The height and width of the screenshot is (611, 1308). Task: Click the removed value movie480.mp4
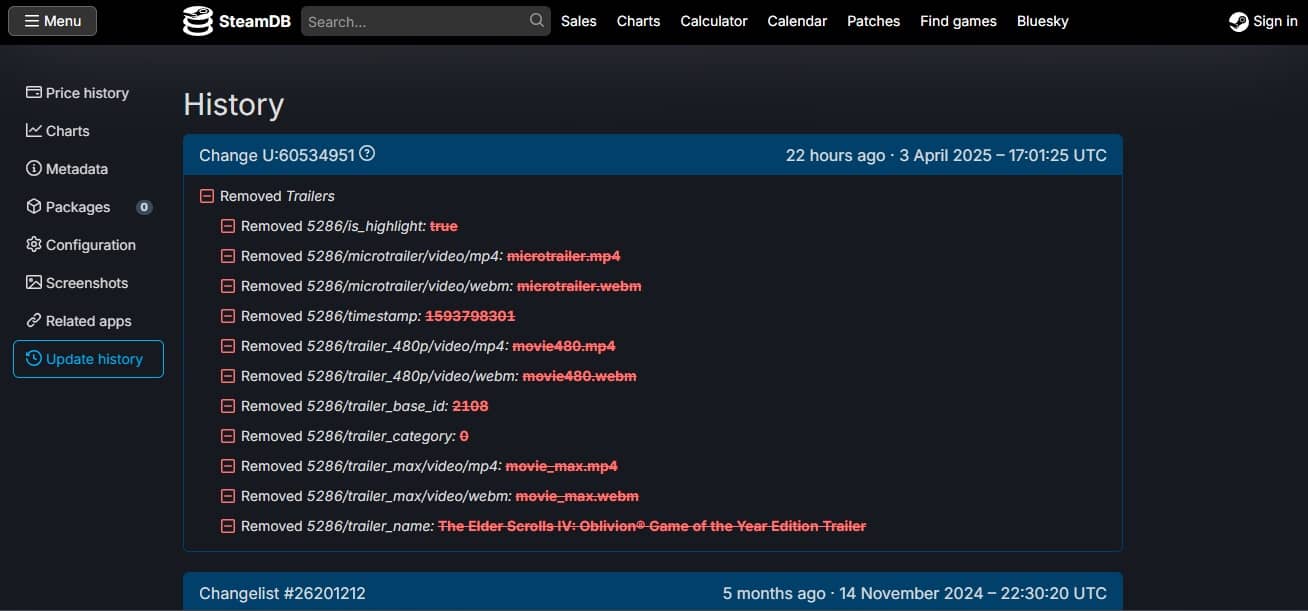564,346
